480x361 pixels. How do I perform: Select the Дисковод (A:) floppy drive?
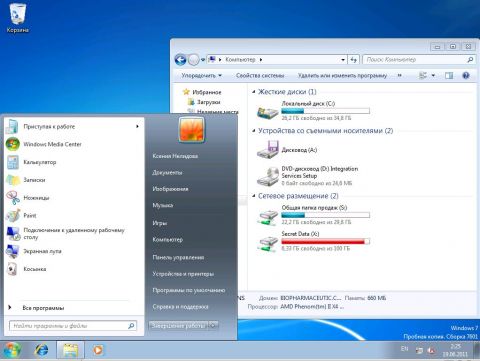pyautogui.click(x=267, y=150)
